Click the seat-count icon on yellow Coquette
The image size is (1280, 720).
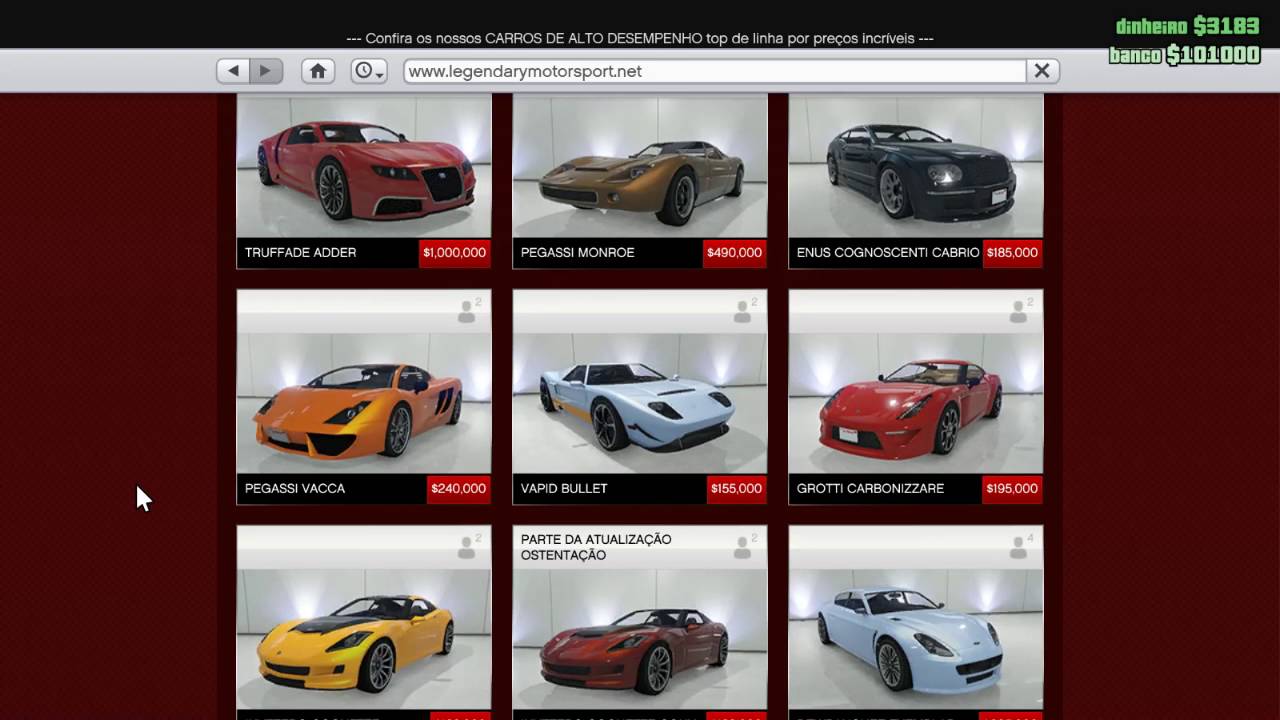click(x=468, y=547)
